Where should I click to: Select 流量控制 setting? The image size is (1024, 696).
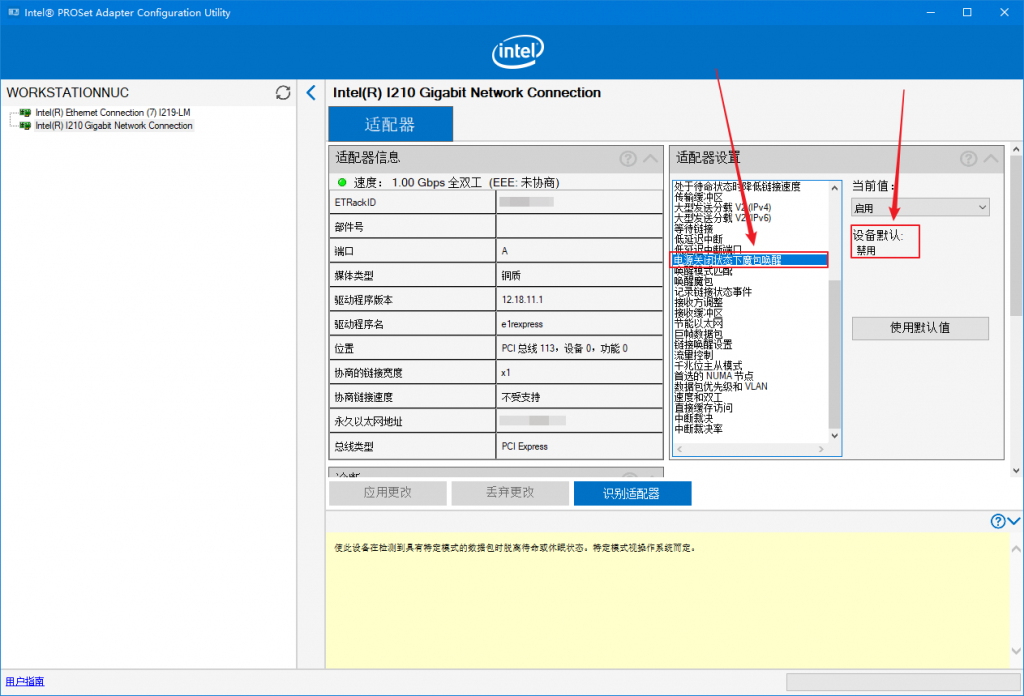tap(694, 355)
